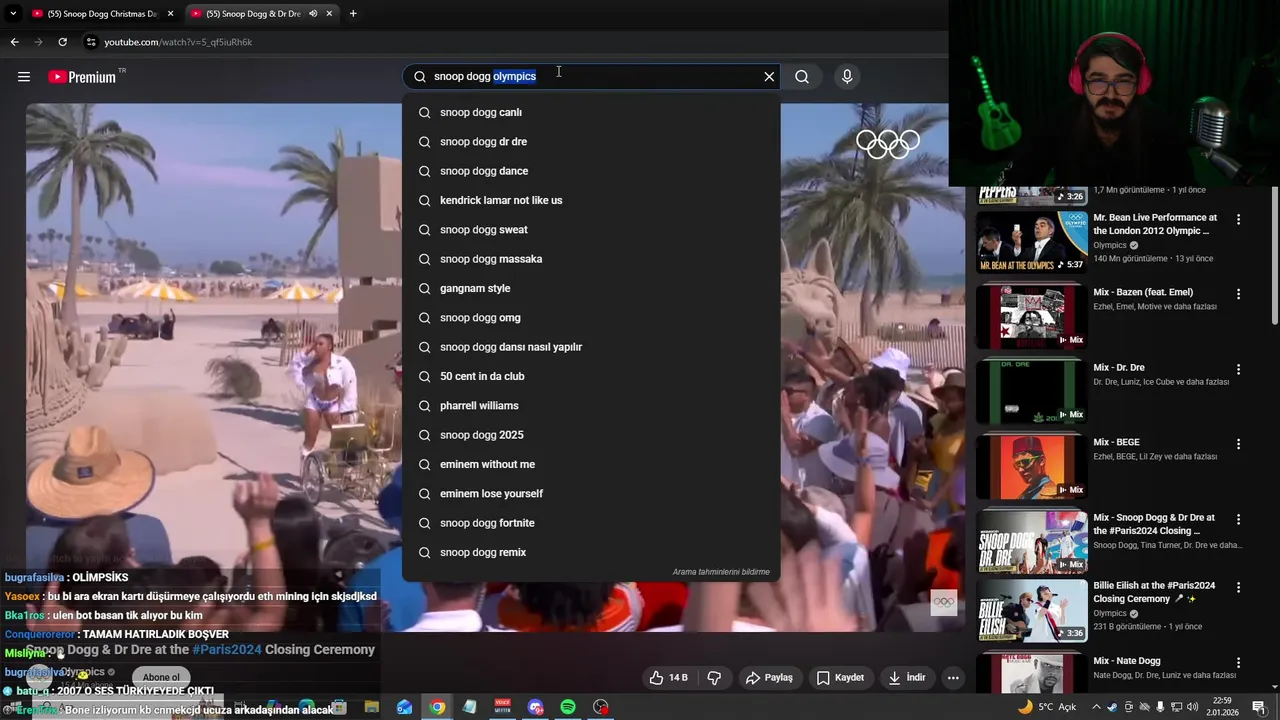View site information icon in address bar
1280x720 pixels.
click(x=91, y=42)
